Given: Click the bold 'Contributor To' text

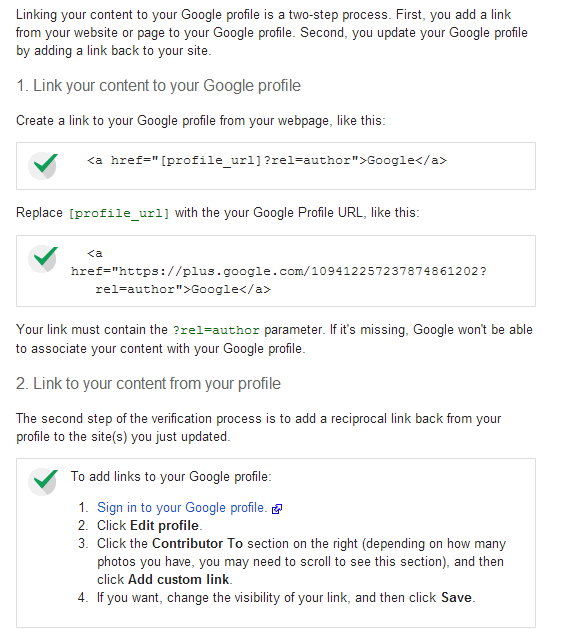Looking at the screenshot, I should (x=197, y=543).
